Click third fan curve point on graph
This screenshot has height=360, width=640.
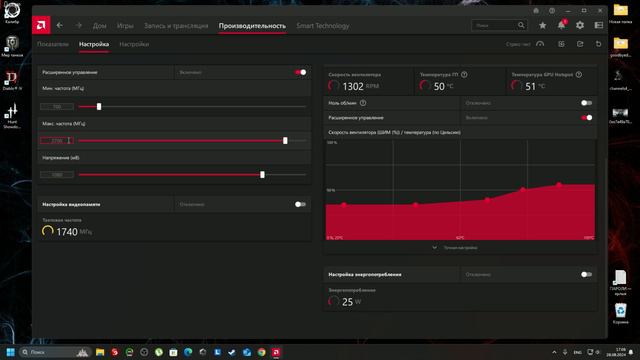487,200
